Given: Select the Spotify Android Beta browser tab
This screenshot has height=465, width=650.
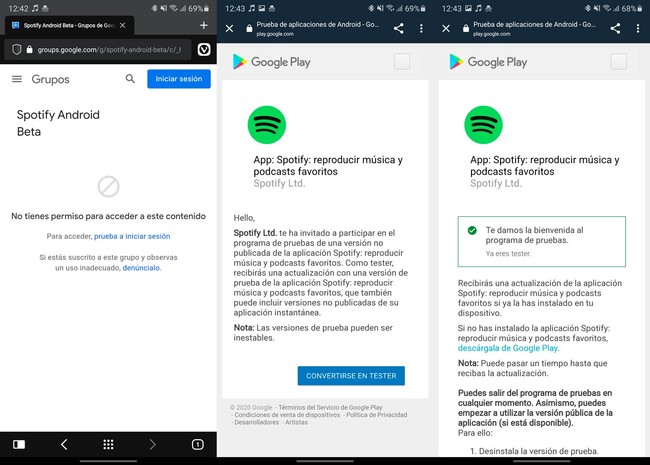Looking at the screenshot, I should pos(69,25).
